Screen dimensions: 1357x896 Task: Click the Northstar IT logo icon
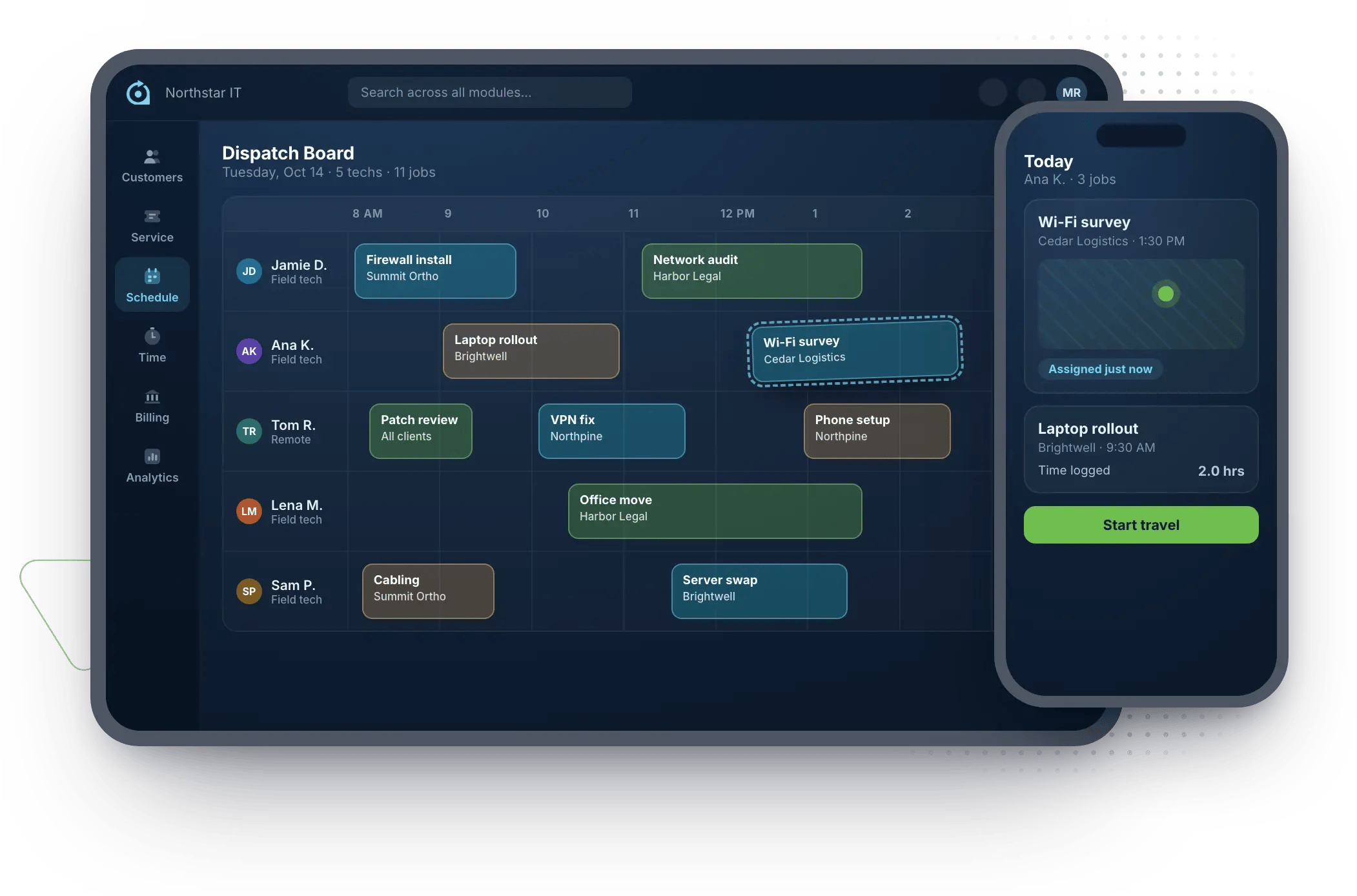click(x=138, y=93)
